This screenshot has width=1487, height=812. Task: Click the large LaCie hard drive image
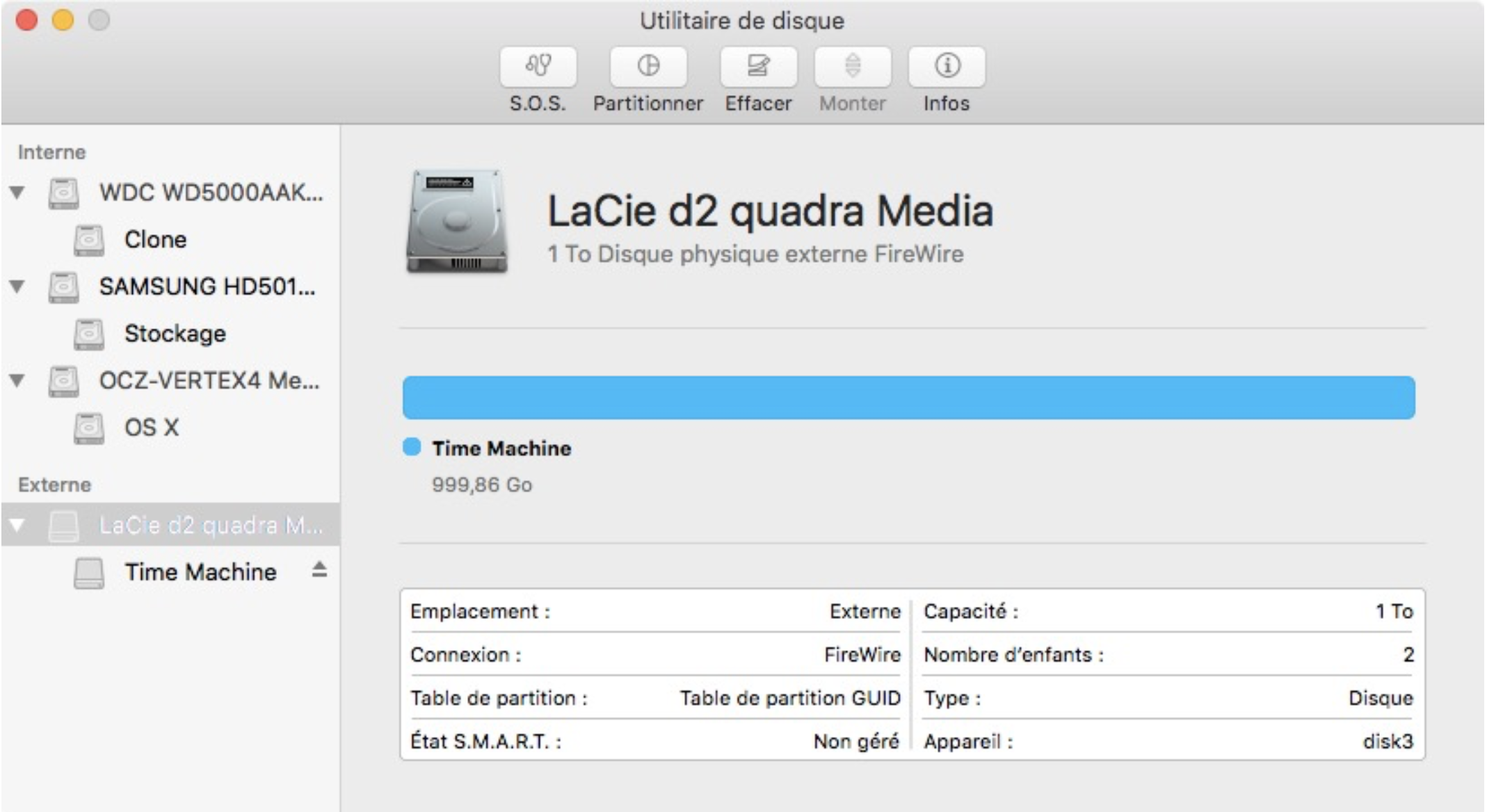point(457,221)
